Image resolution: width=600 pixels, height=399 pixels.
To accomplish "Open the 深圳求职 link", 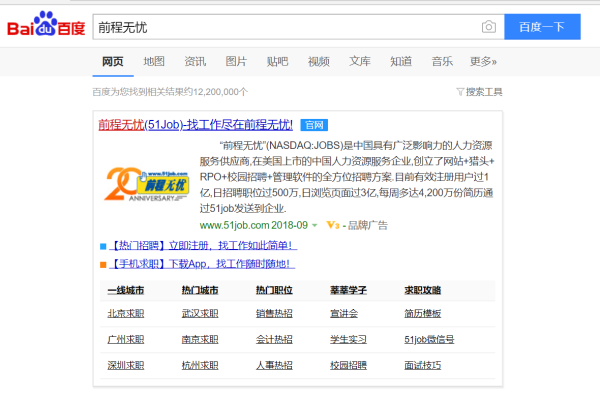I will 126,365.
